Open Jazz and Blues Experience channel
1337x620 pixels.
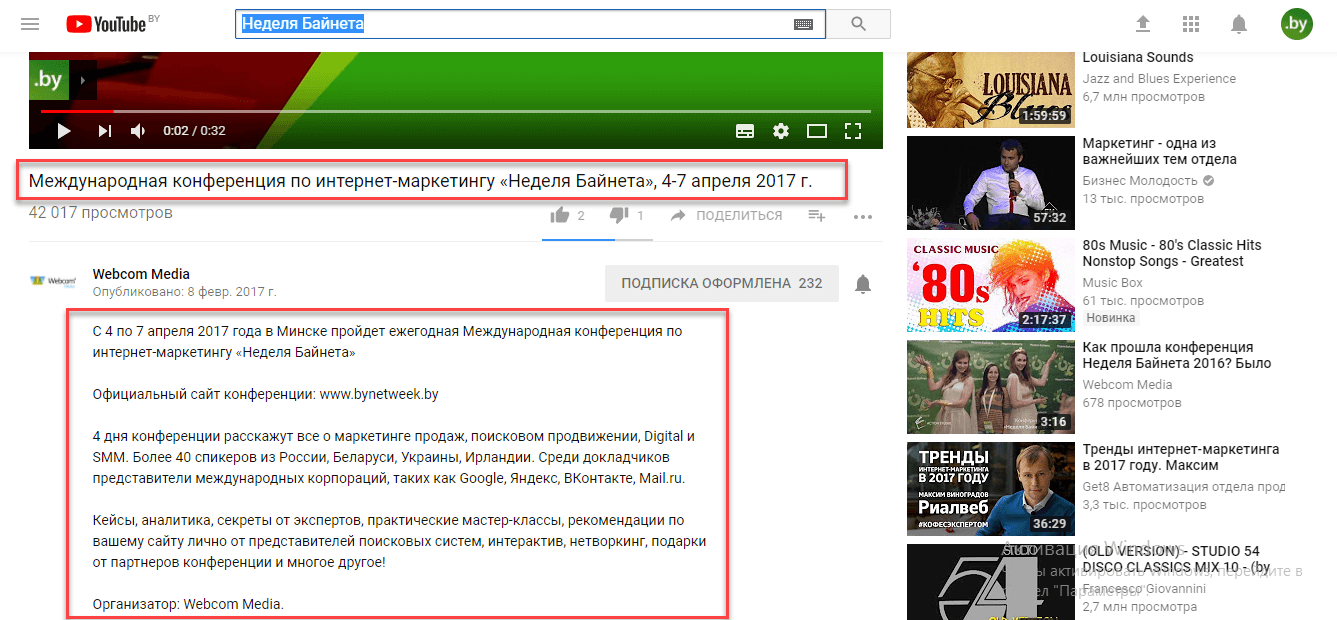[1159, 79]
